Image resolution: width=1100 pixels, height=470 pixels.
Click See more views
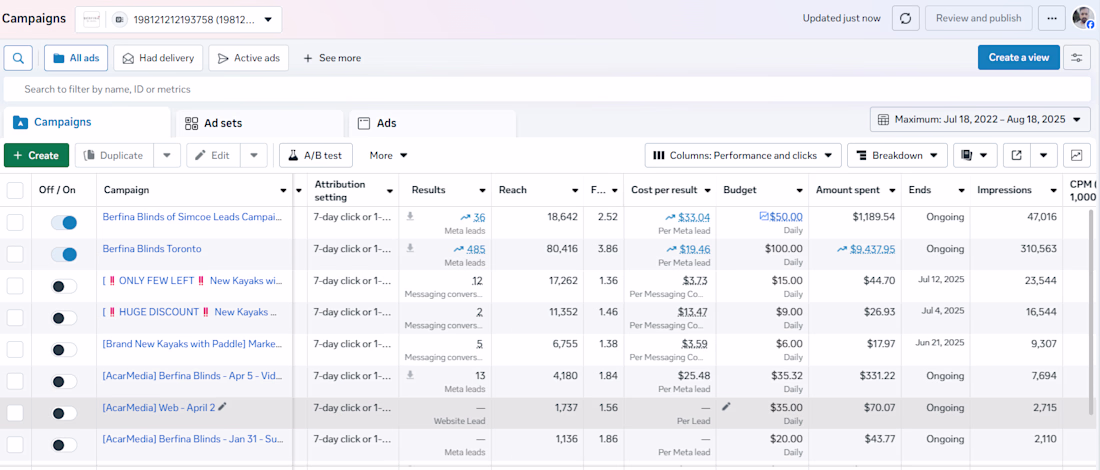click(332, 58)
